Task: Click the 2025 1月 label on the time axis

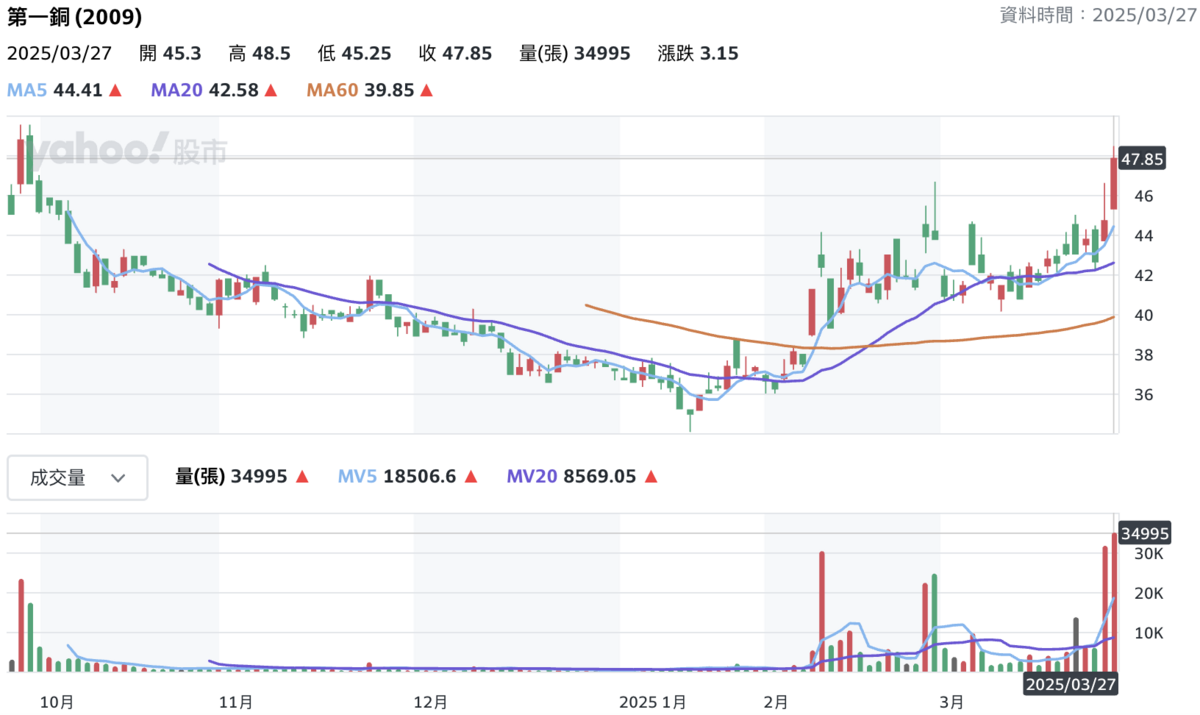Action: (652, 701)
